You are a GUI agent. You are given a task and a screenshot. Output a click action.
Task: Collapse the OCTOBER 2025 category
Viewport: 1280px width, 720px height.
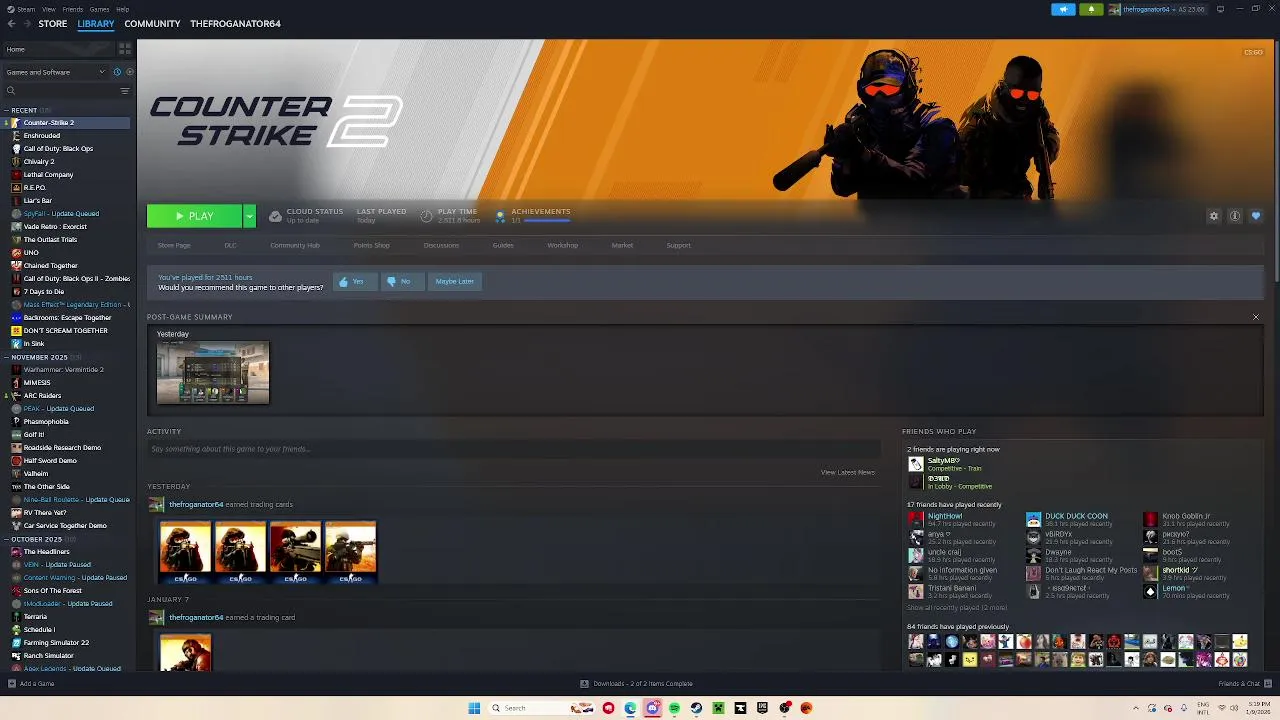tap(7, 539)
